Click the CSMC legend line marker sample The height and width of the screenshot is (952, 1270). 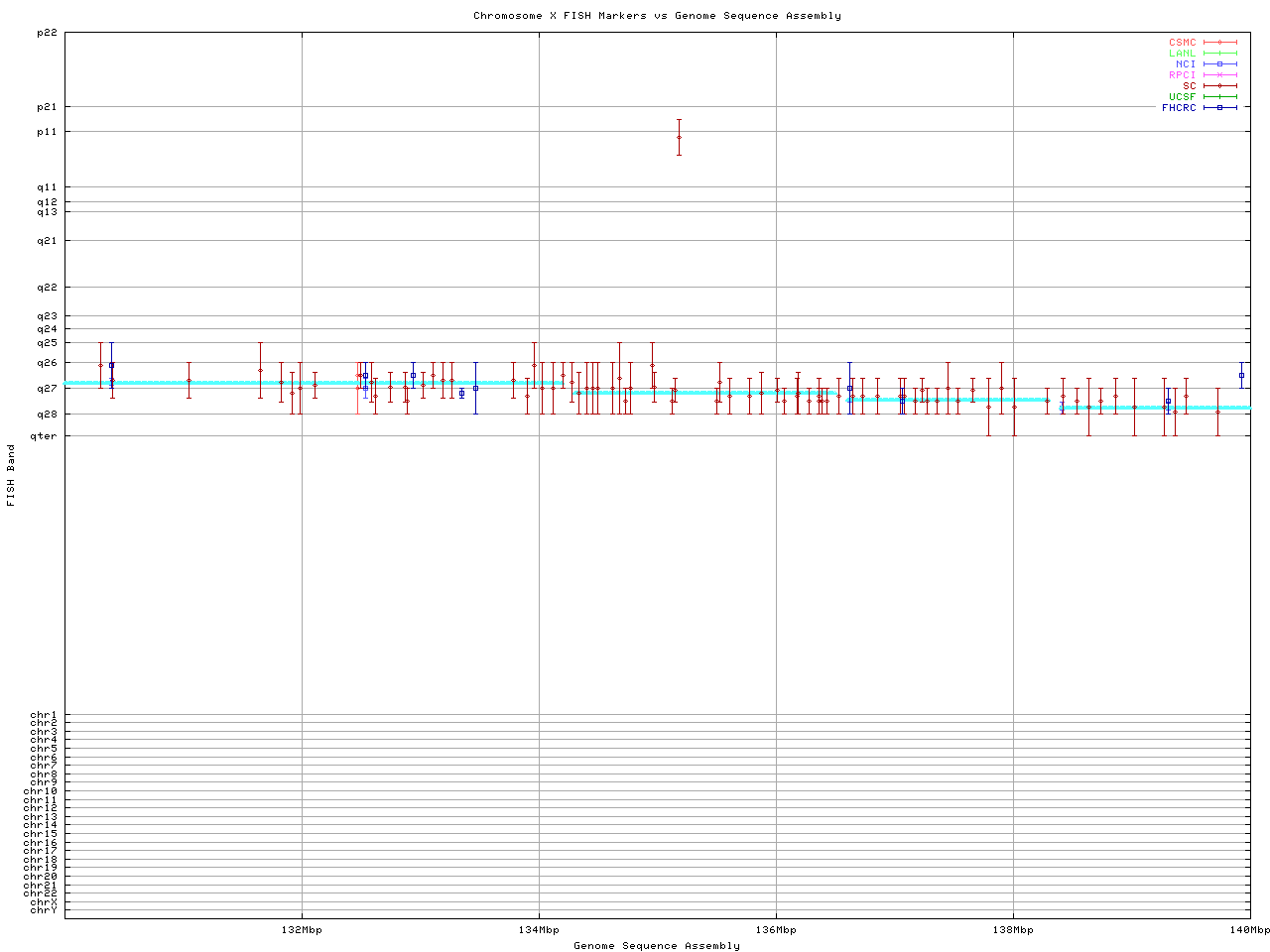(1219, 43)
